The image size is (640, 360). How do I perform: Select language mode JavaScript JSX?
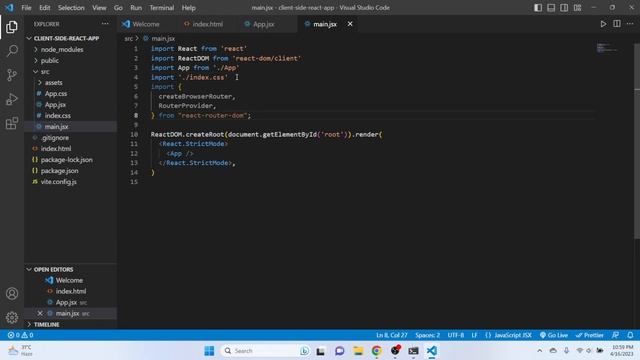(509, 335)
